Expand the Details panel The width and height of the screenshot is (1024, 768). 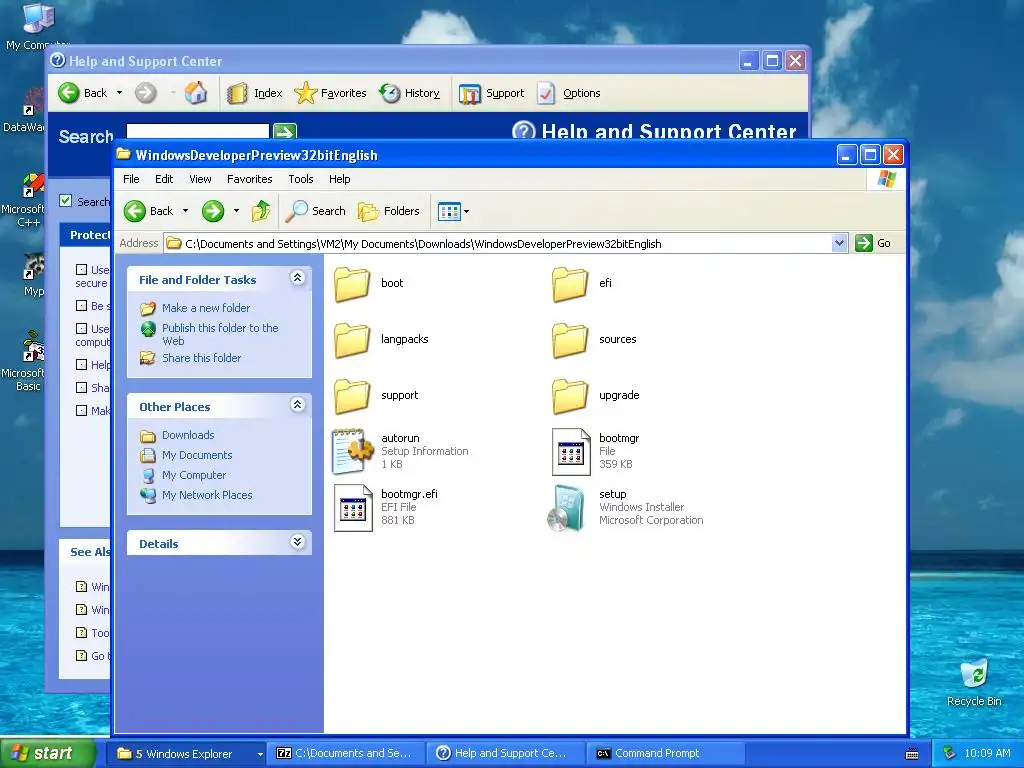pos(297,542)
